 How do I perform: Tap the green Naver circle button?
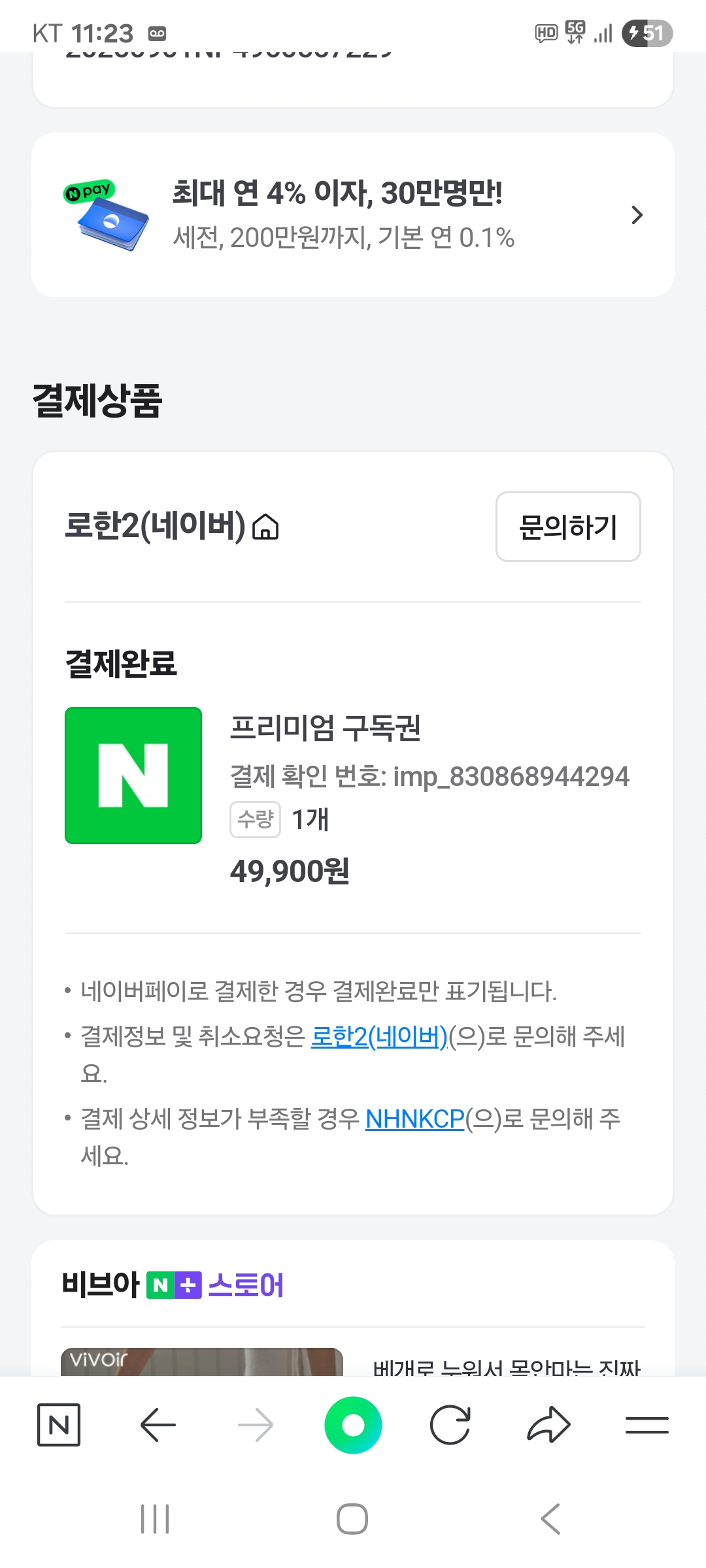tap(353, 1424)
